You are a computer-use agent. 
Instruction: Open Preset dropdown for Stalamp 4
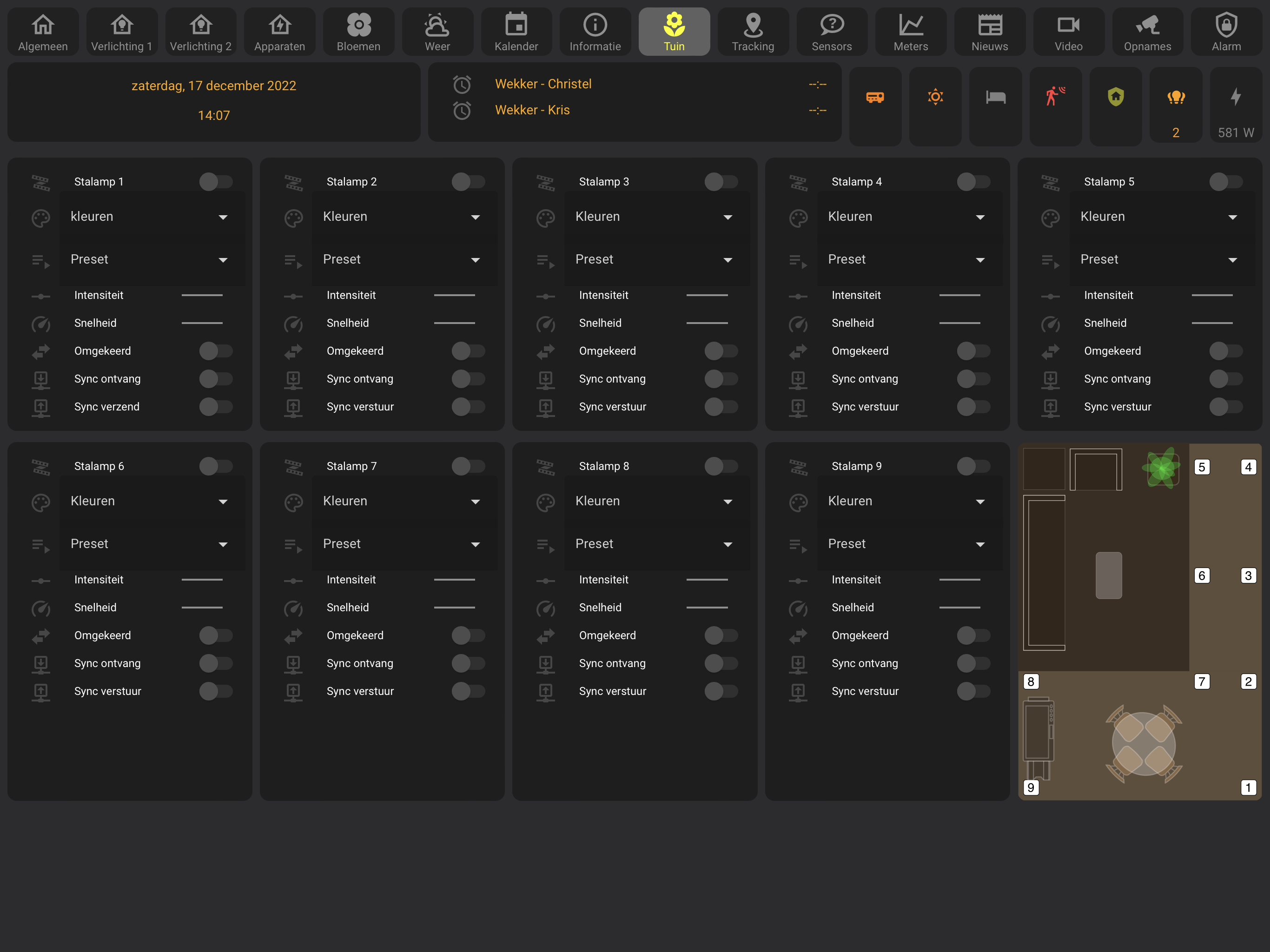(x=910, y=259)
